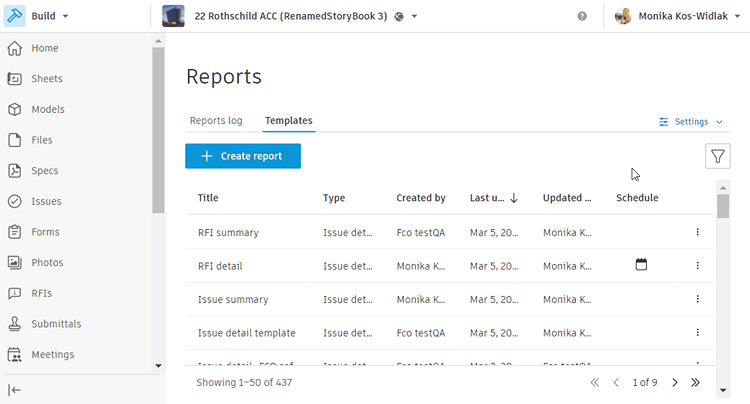
Task: Switch to the Reports log tab
Action: (216, 120)
